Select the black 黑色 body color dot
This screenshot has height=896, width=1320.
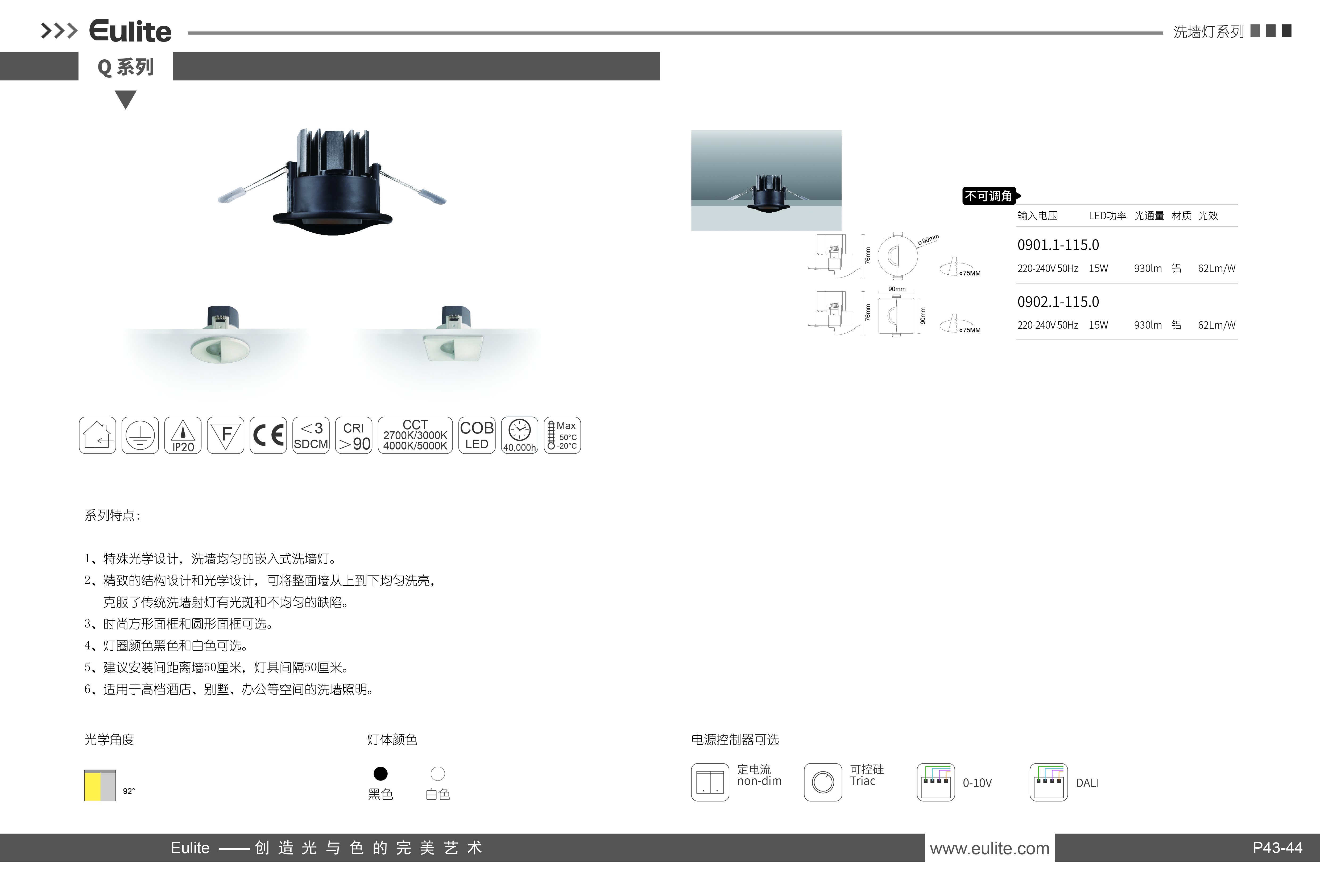380,773
